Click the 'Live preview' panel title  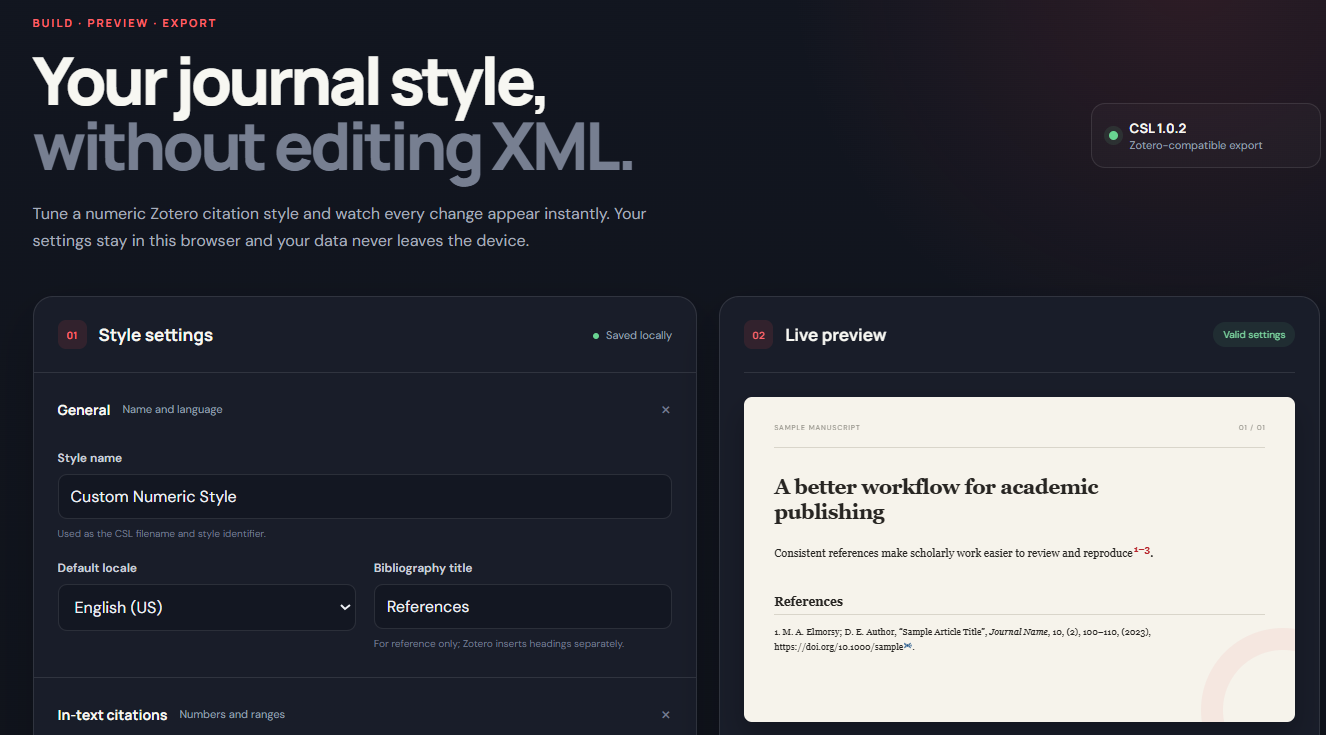pyautogui.click(x=836, y=335)
